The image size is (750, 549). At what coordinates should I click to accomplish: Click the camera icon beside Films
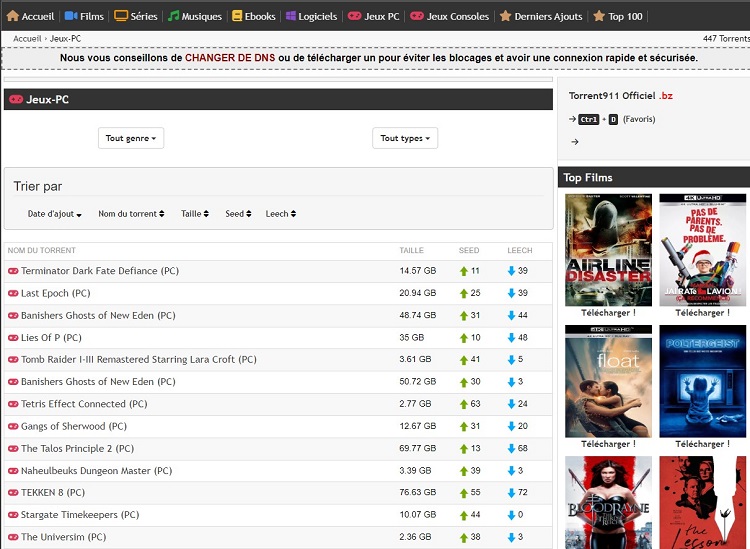tap(71, 16)
